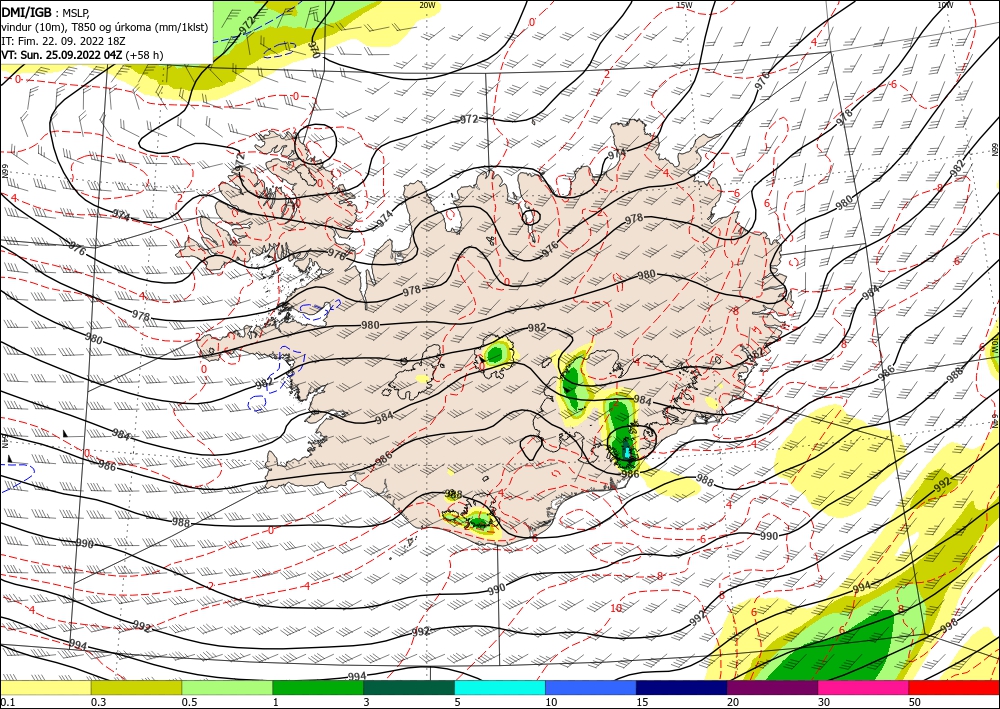
Task: Click the "vindur (10m), T850 og úrkoma" header line
Action: tap(105, 27)
